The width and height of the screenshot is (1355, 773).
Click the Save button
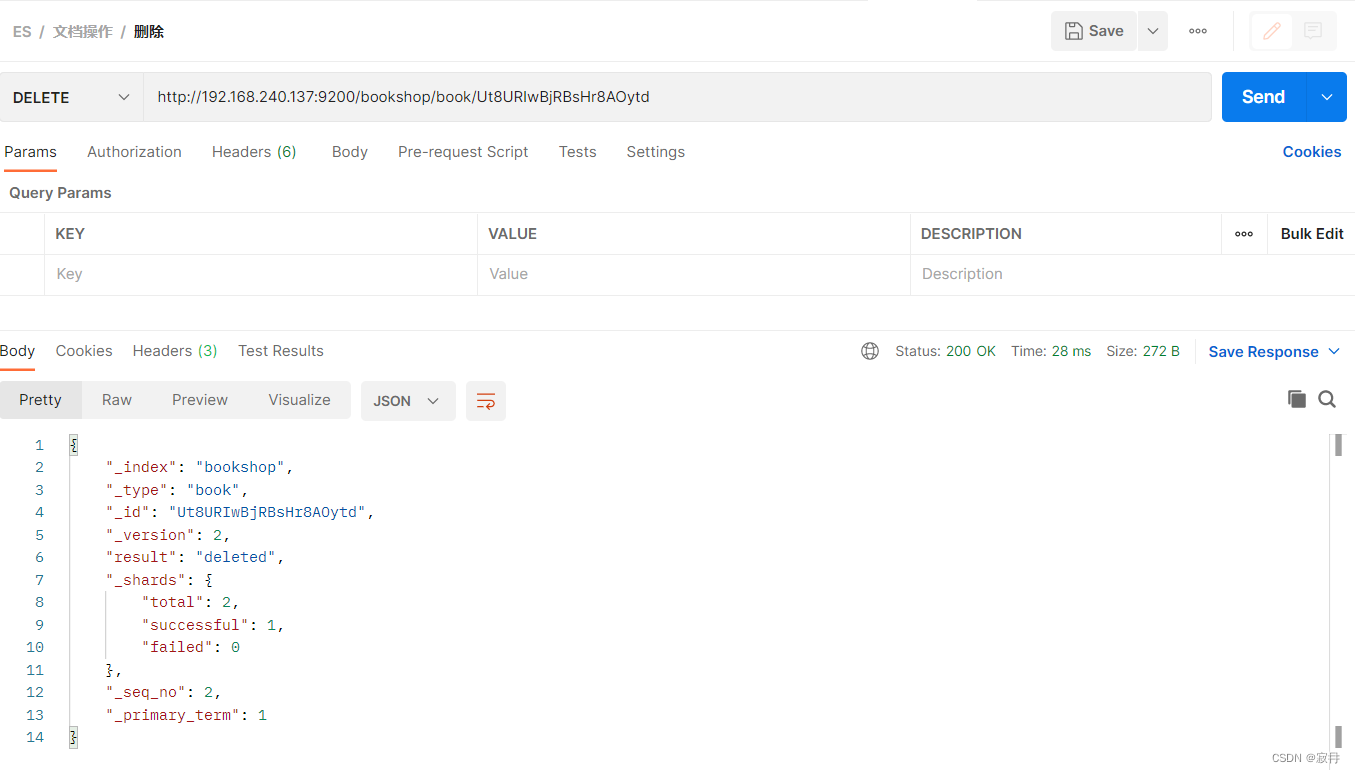click(x=1094, y=31)
